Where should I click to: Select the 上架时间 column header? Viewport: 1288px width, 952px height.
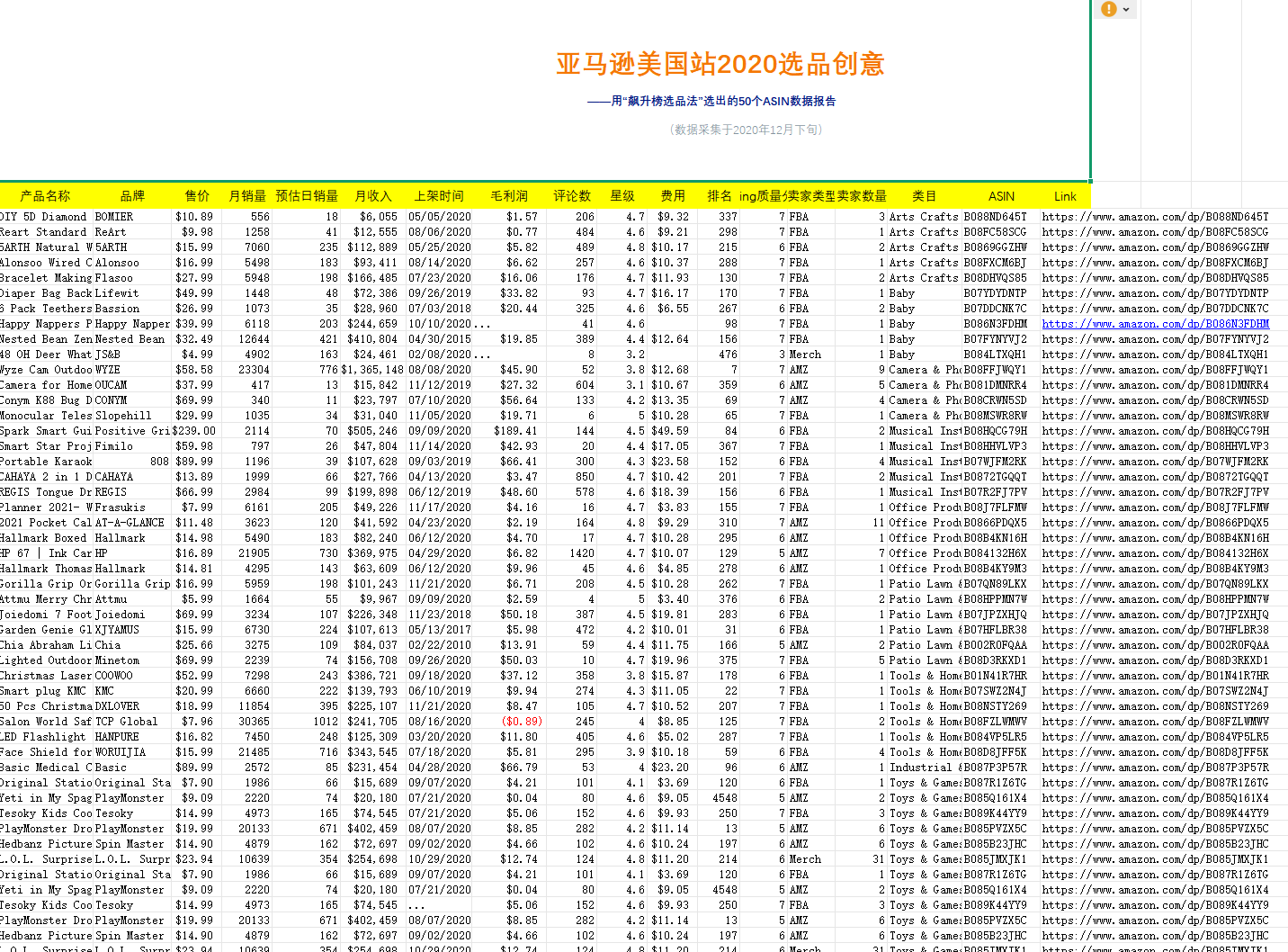pos(439,196)
